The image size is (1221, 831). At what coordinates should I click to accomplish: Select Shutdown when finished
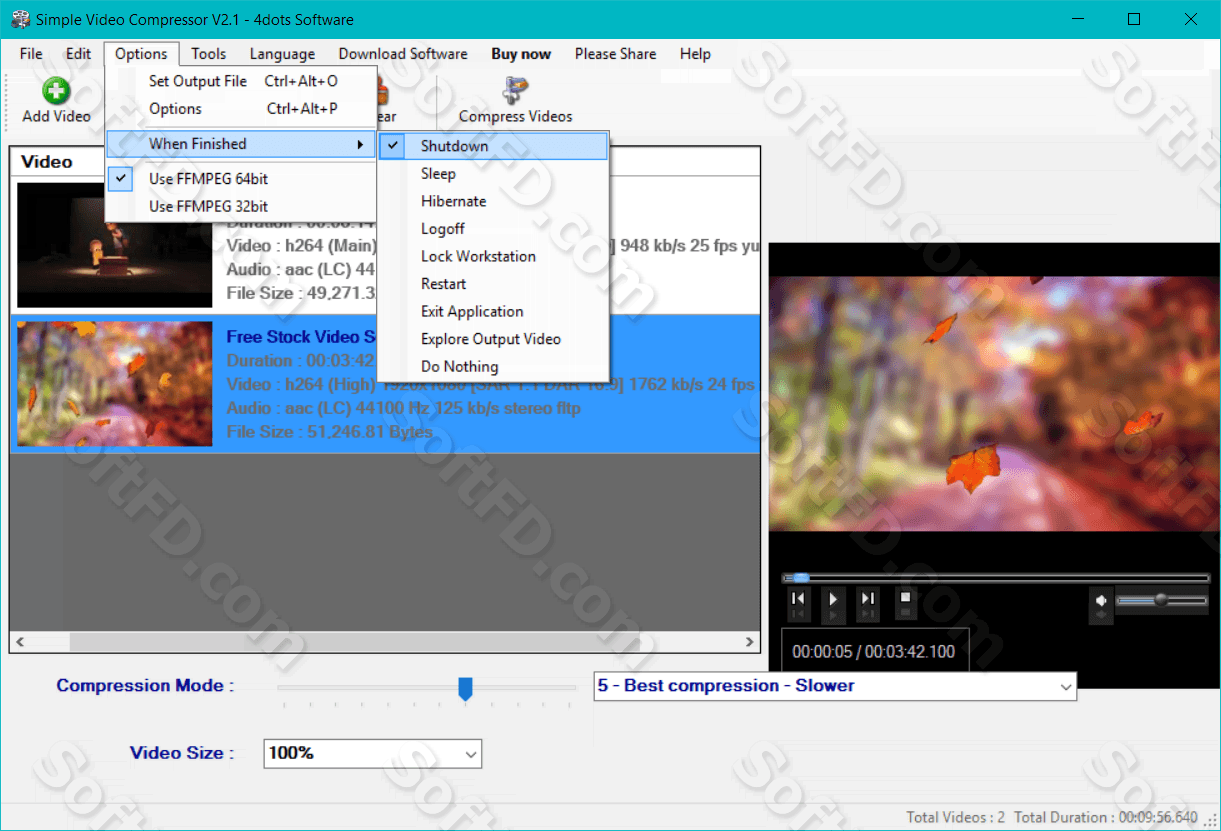pyautogui.click(x=493, y=146)
